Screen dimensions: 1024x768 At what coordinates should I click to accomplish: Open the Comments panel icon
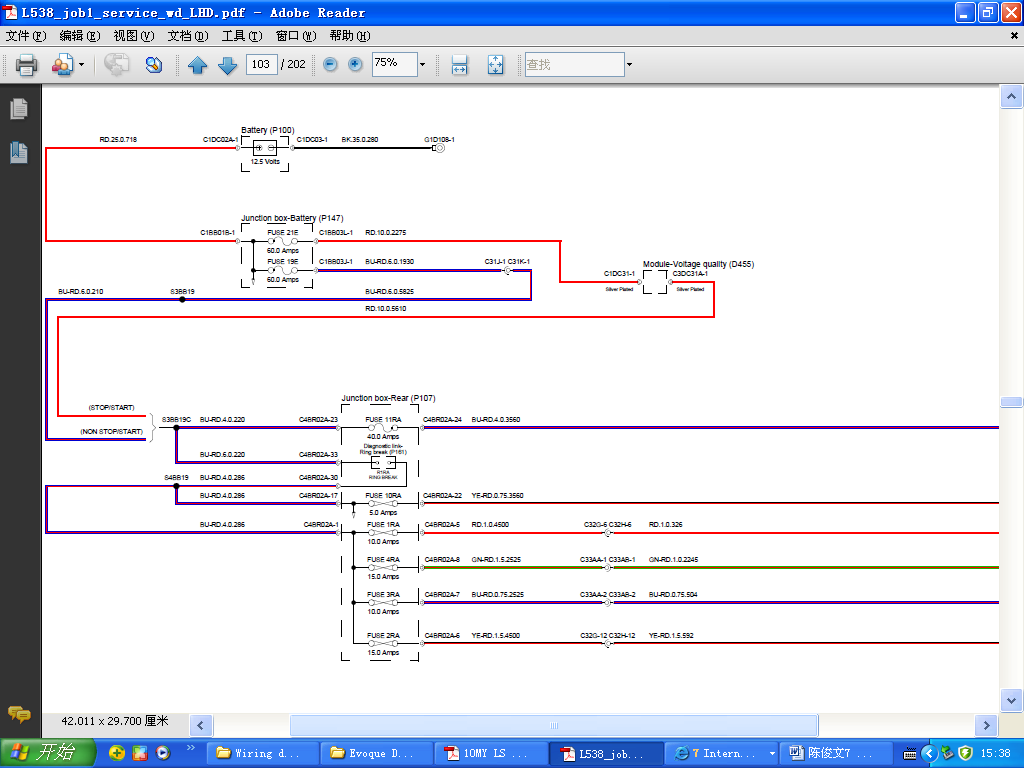tap(19, 714)
